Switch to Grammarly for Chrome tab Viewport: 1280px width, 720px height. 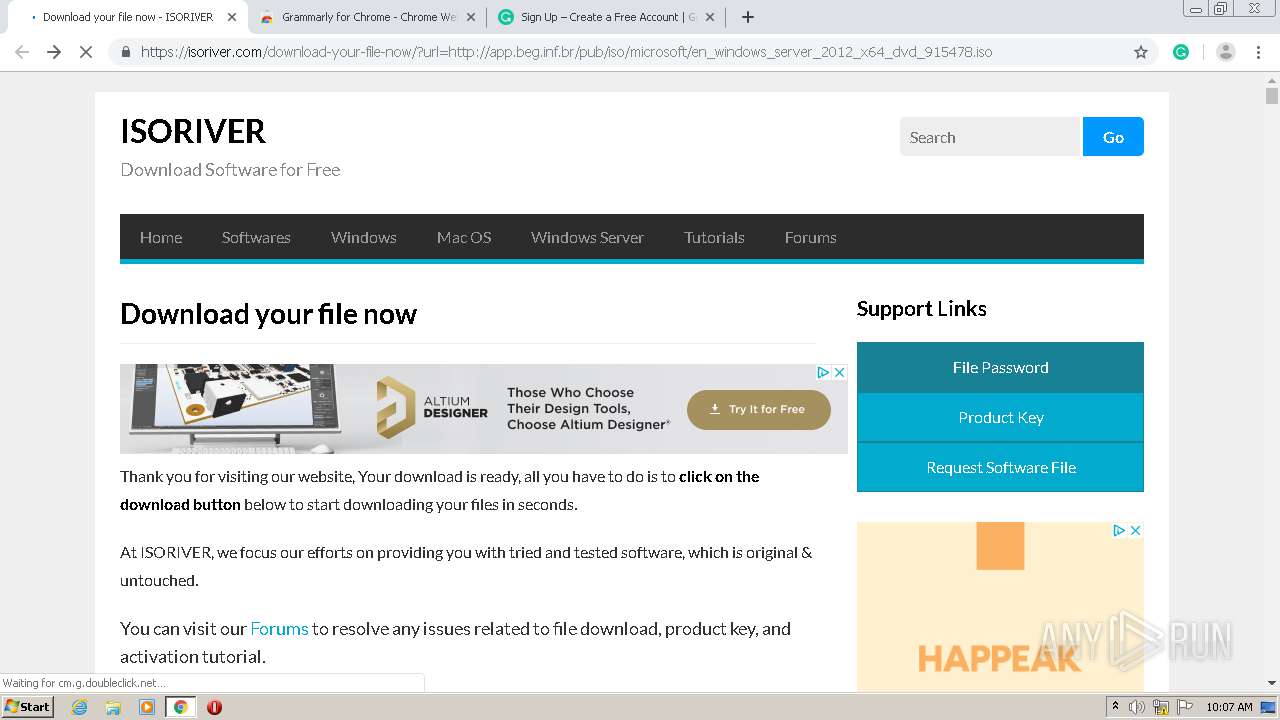[x=367, y=17]
